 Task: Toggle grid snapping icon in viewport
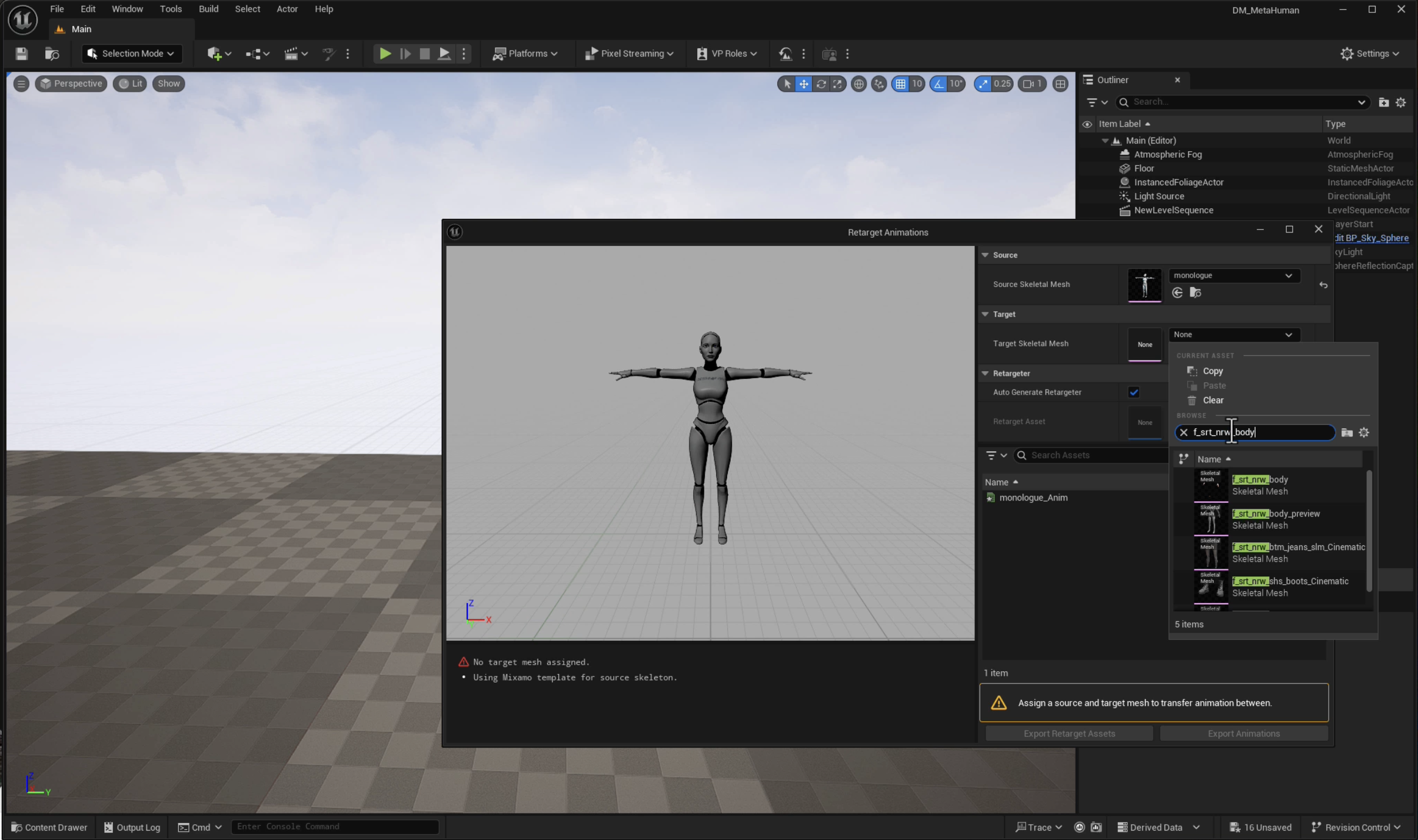point(900,84)
